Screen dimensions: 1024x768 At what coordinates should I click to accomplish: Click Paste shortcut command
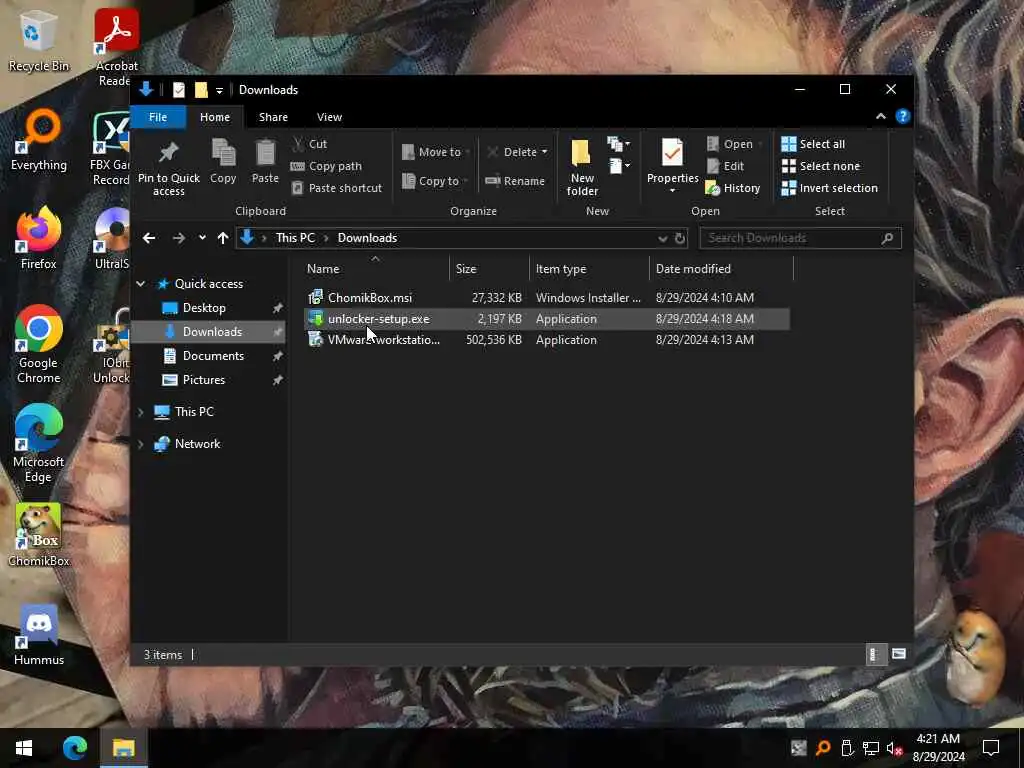point(336,188)
